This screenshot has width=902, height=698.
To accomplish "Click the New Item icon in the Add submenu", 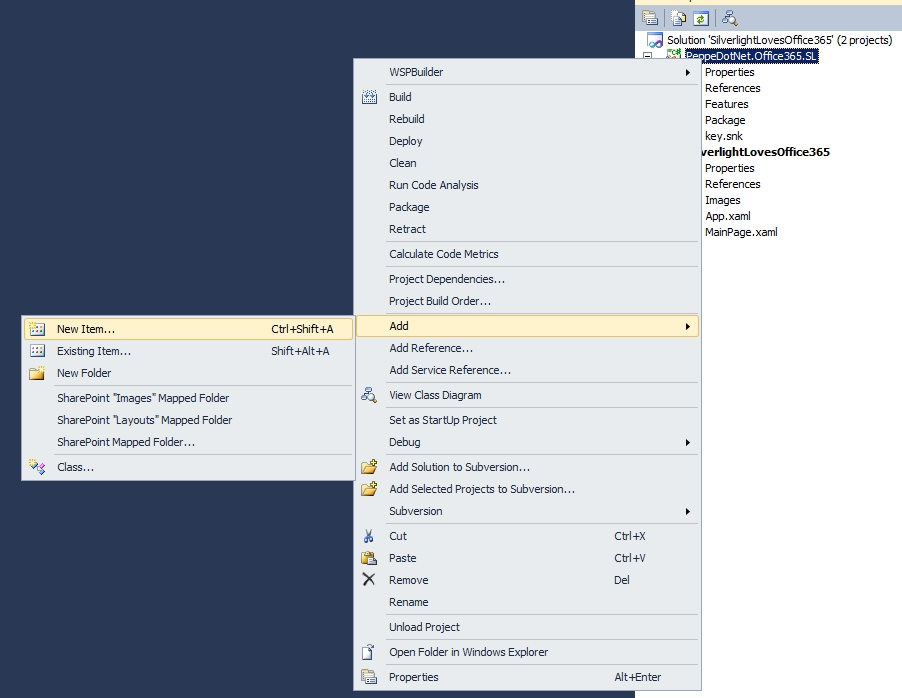I will click(x=37, y=329).
